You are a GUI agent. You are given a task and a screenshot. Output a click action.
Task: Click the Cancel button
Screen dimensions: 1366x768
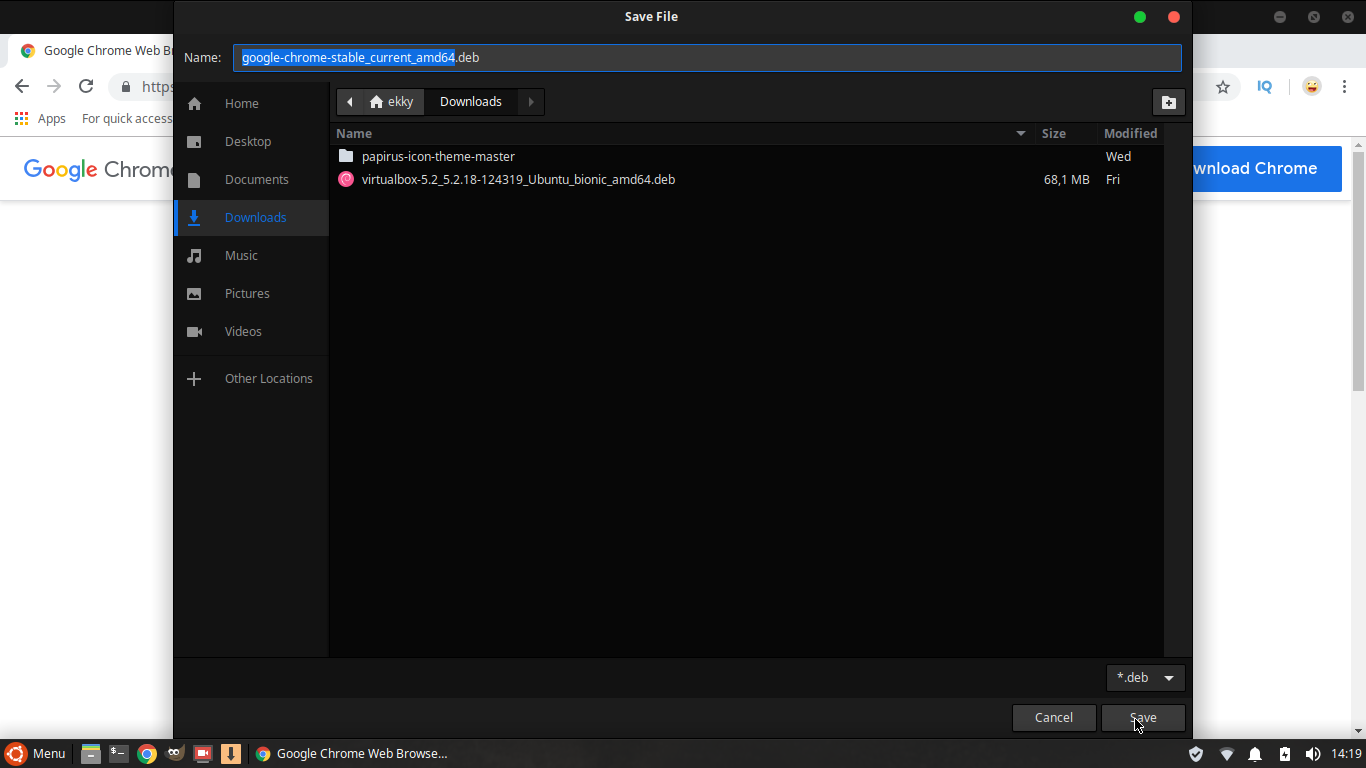(1054, 718)
